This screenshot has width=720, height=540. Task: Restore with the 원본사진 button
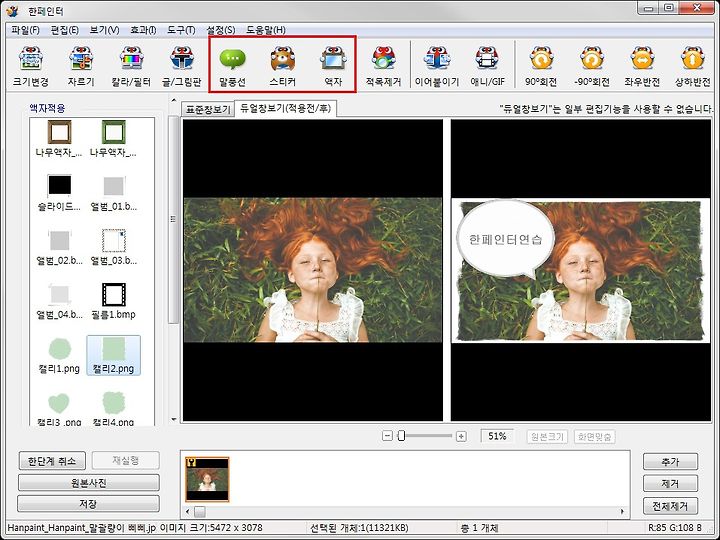tap(89, 483)
